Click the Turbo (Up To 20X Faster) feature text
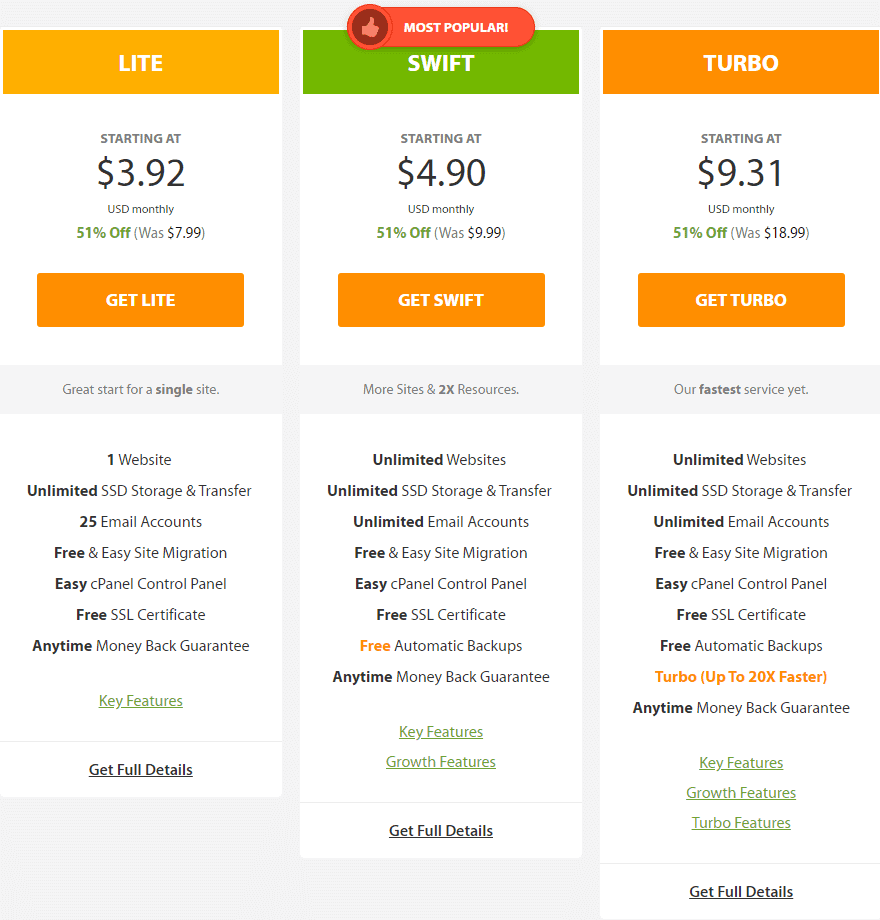 click(x=740, y=676)
